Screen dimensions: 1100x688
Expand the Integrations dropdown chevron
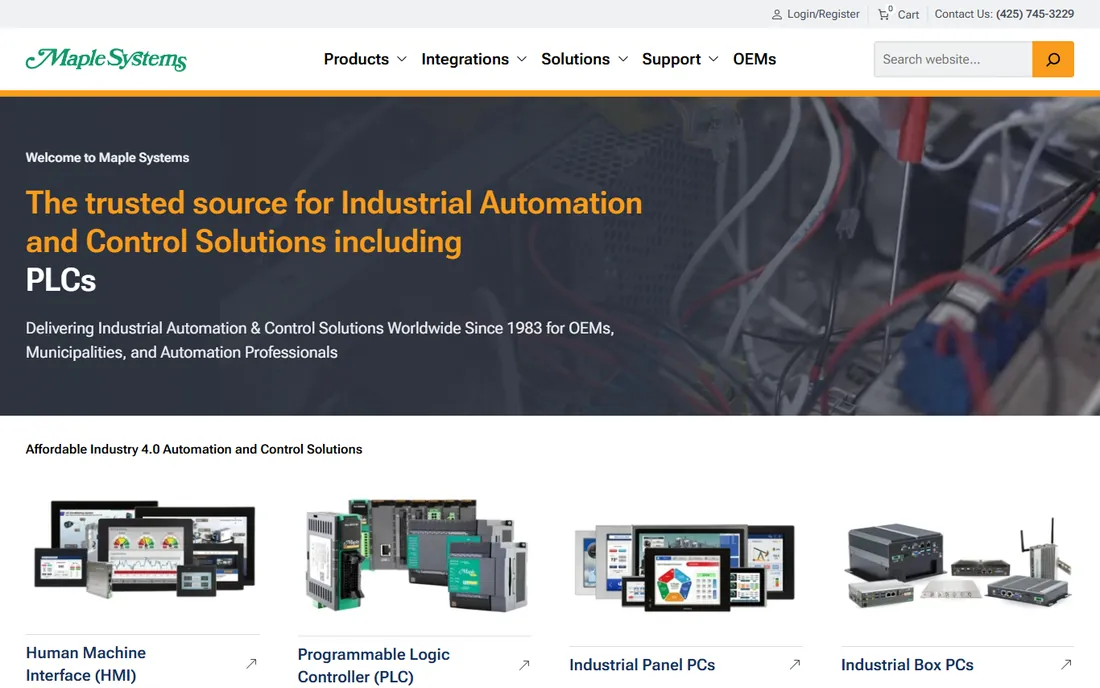coord(522,60)
